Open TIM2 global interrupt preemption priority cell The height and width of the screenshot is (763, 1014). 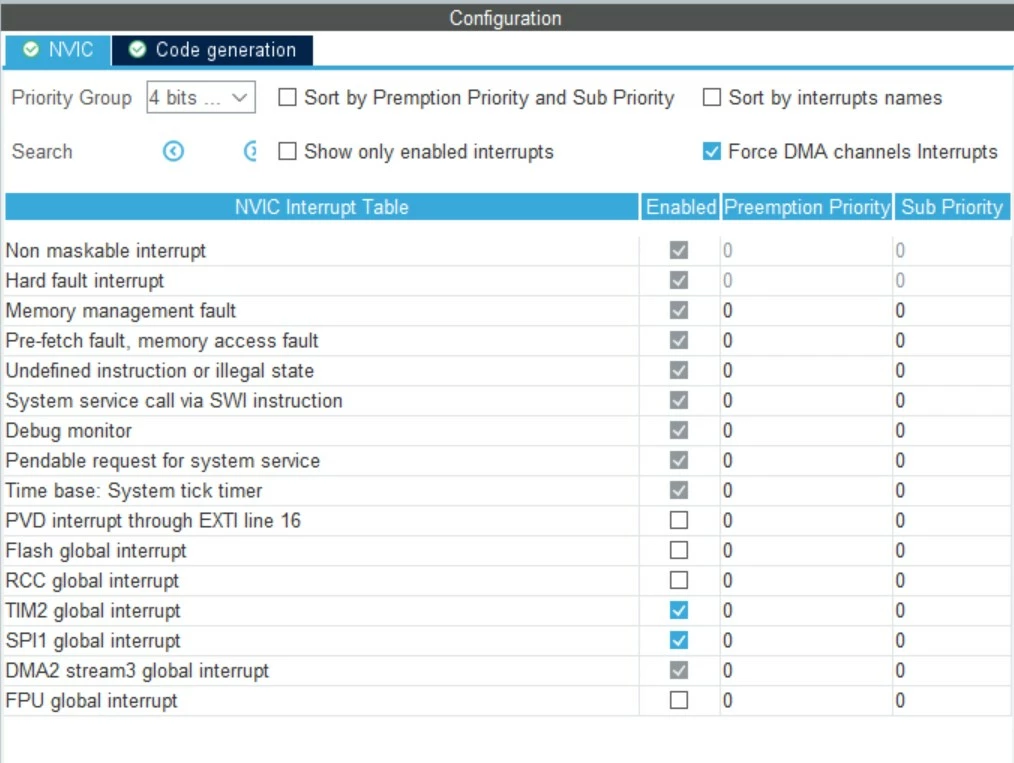[x=806, y=610]
